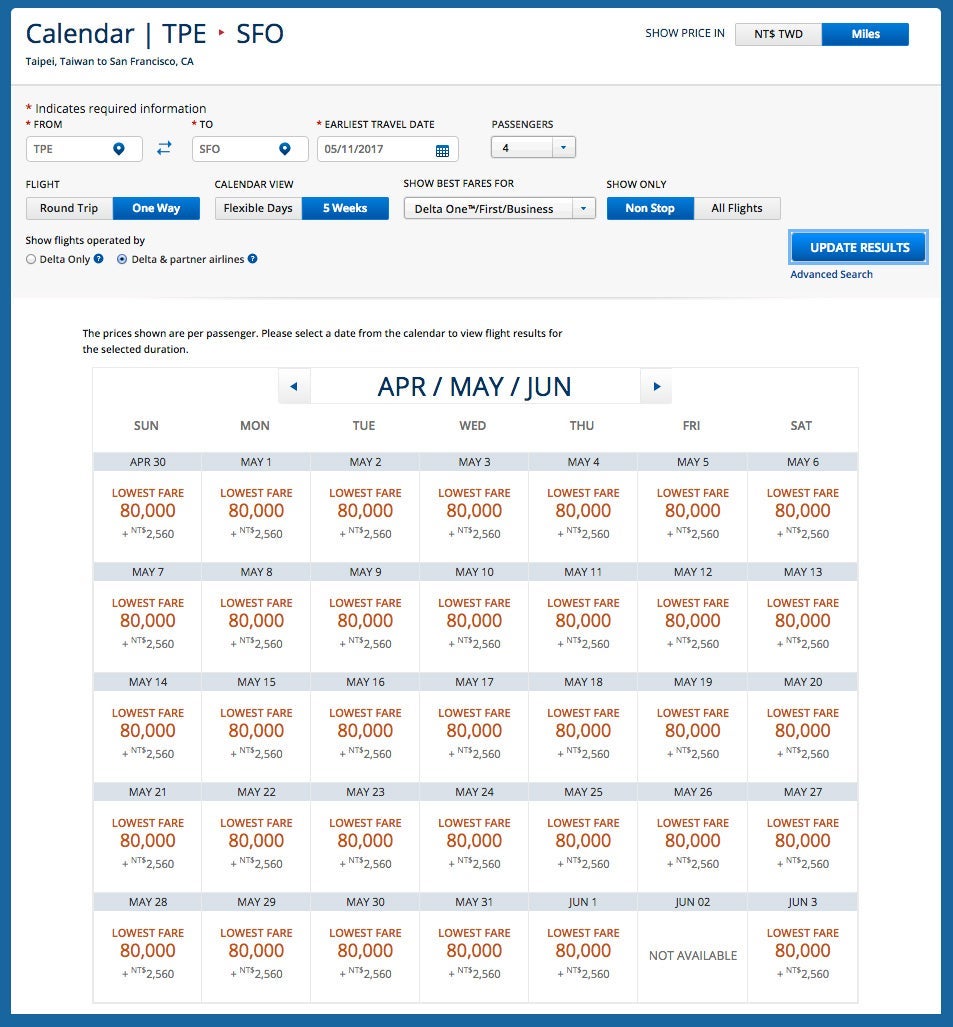Select All Flights filter
Viewport: 953px width, 1027px height.
pyautogui.click(x=737, y=208)
